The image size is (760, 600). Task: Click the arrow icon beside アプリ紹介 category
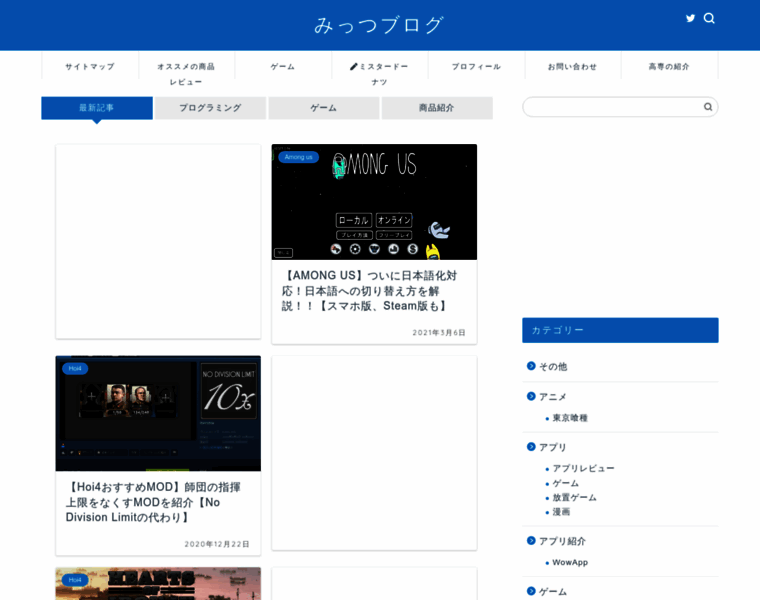(531, 540)
